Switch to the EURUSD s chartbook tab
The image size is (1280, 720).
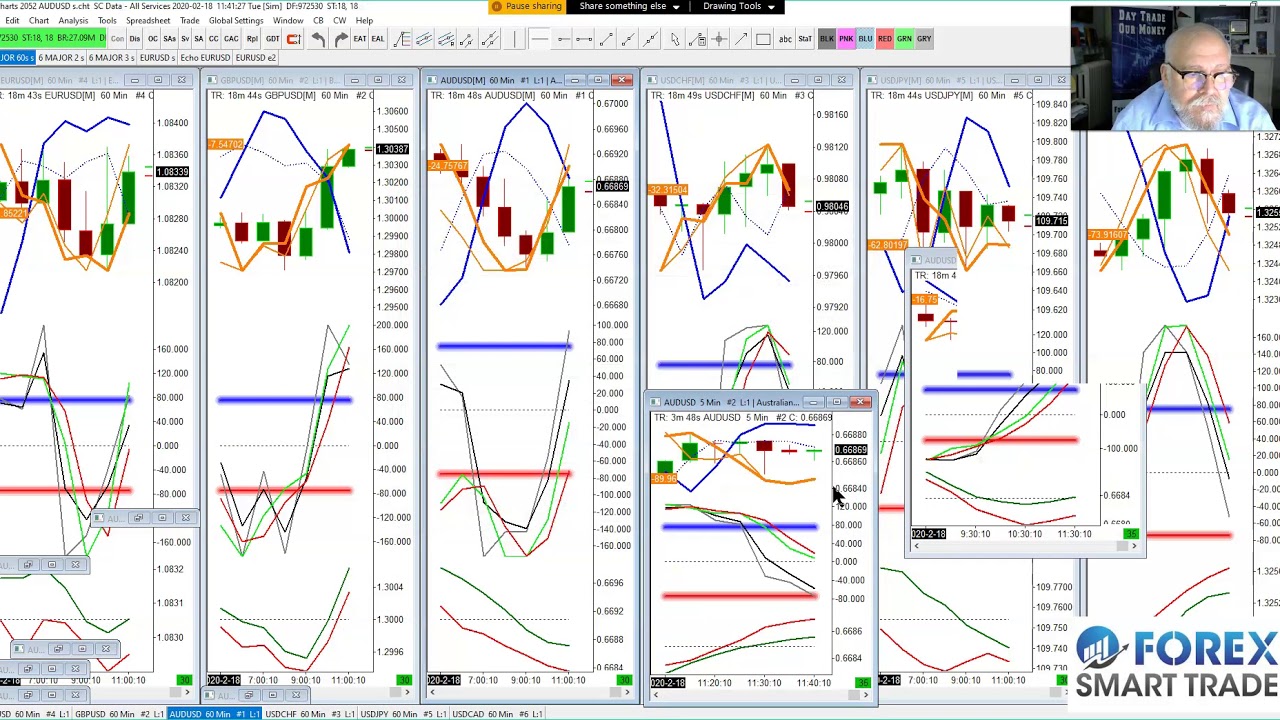tap(157, 57)
